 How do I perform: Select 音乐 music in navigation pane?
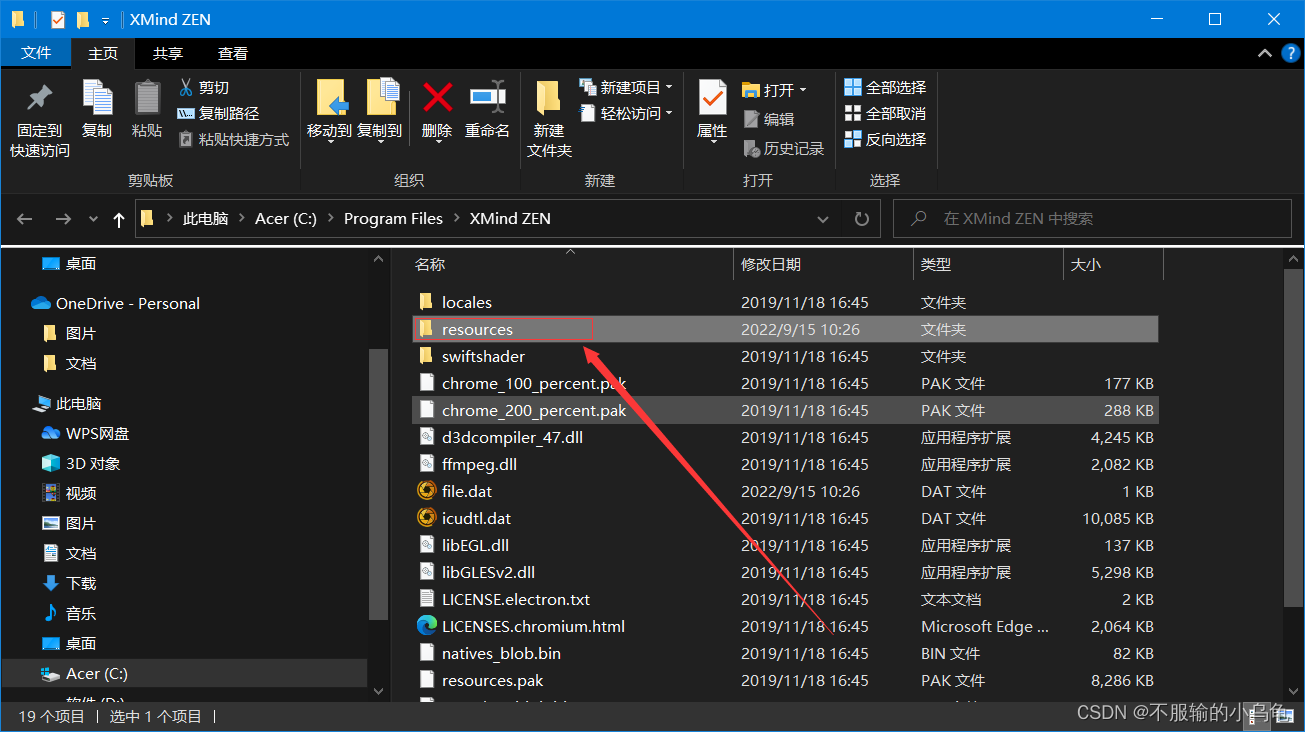point(81,614)
